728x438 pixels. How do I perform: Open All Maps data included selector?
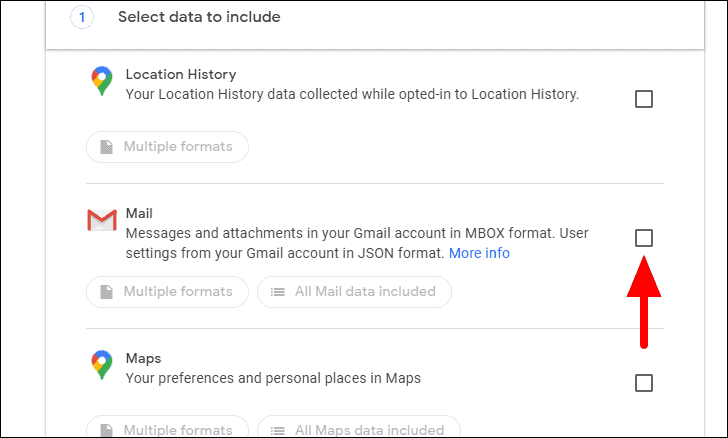358,430
